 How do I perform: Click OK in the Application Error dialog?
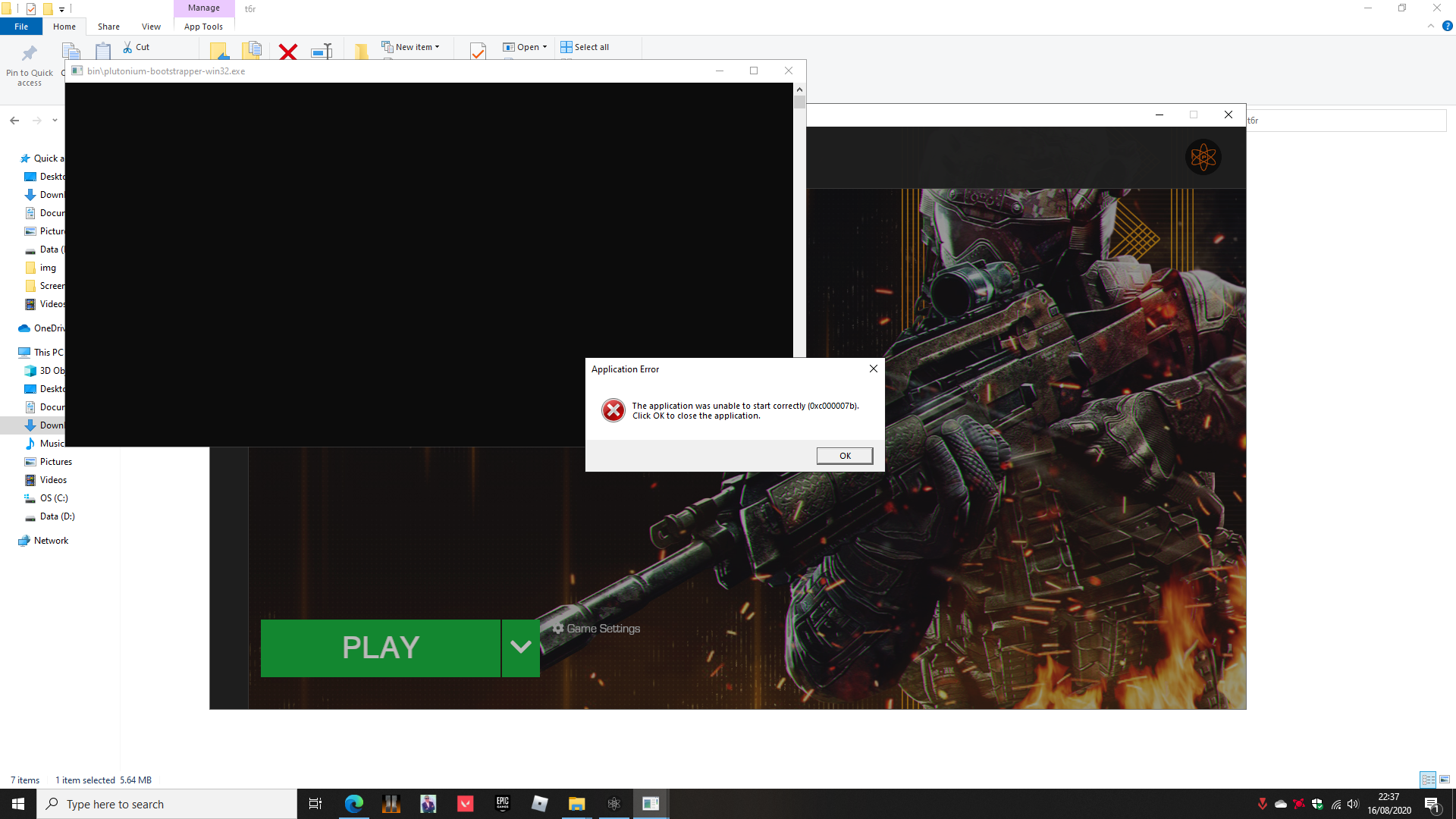(845, 456)
